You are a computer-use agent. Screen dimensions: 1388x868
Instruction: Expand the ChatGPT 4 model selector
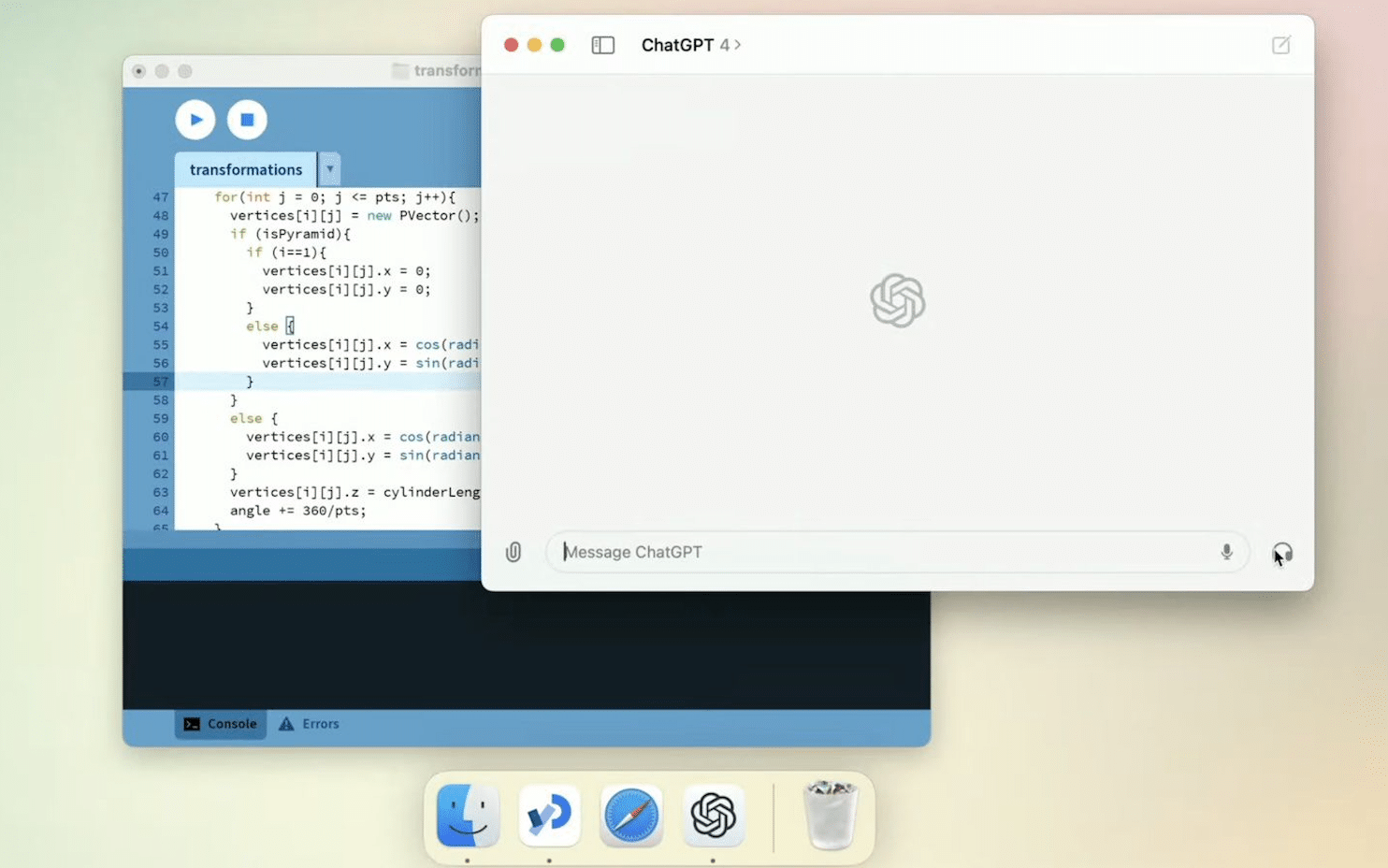point(690,45)
